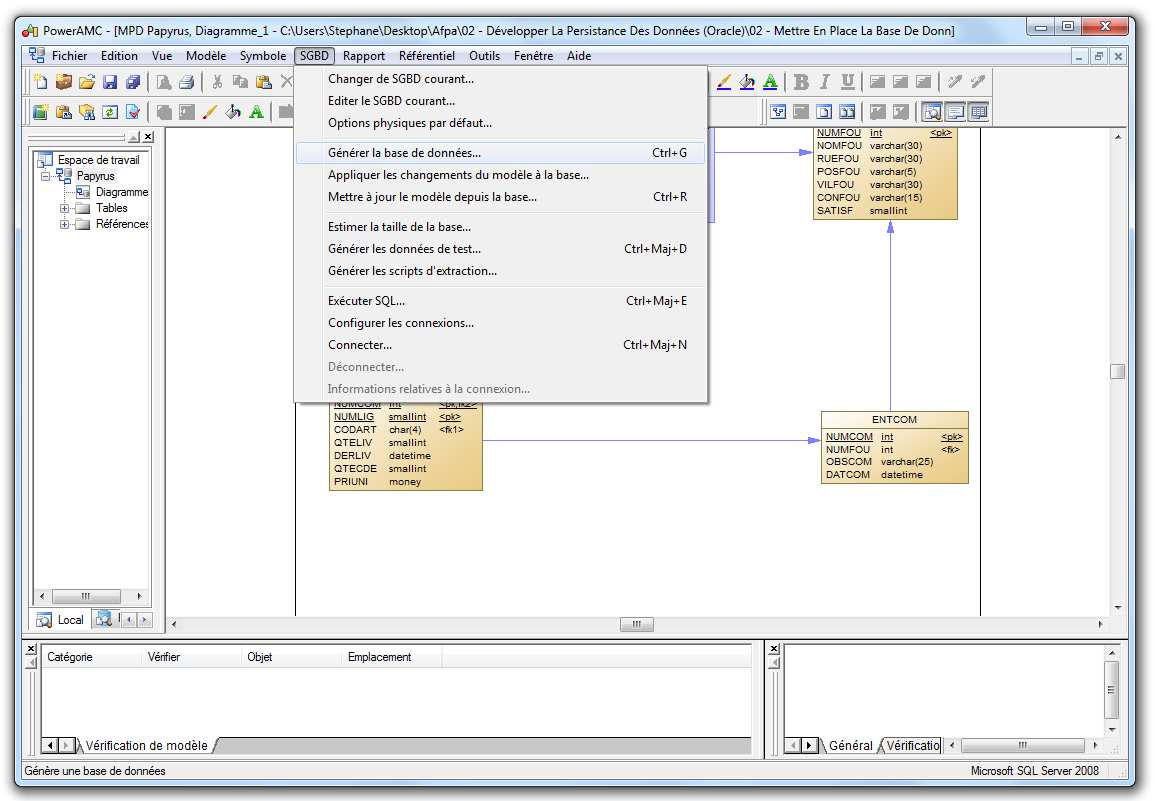This screenshot has width=1155, height=801.
Task: Click the new model icon in toolbar
Action: [39, 82]
